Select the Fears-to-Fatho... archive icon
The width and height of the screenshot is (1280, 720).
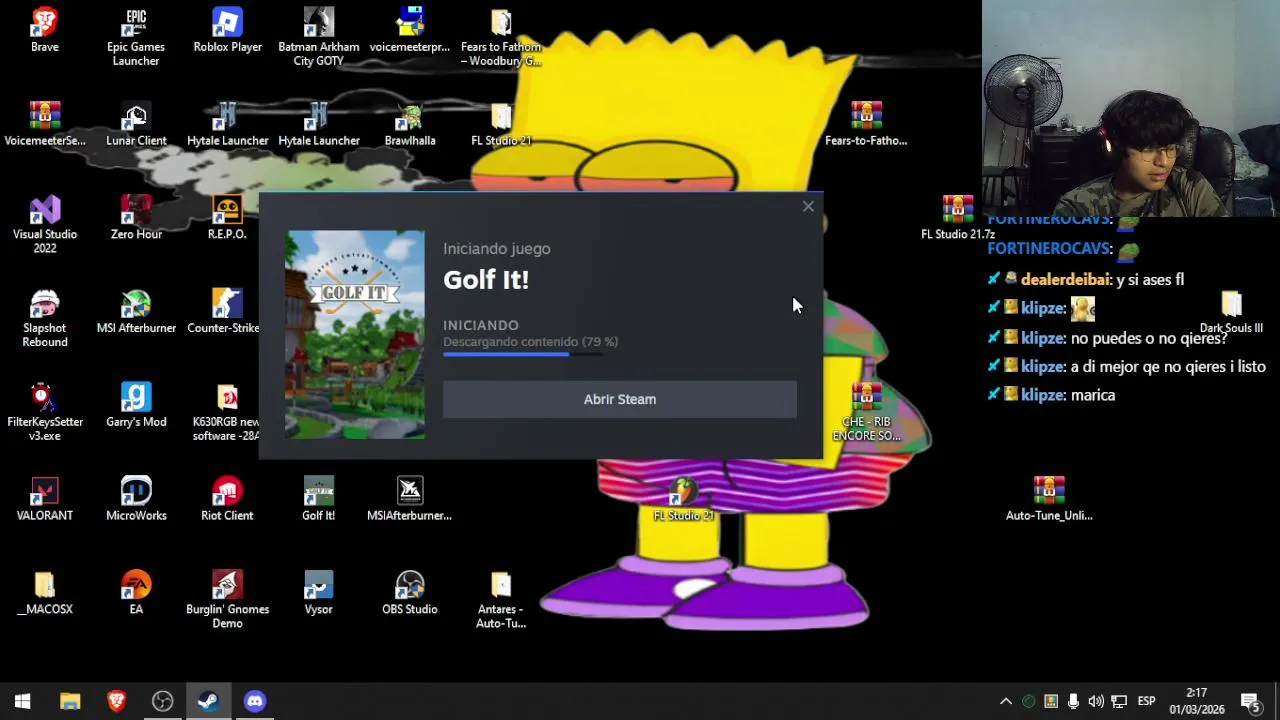866,125
